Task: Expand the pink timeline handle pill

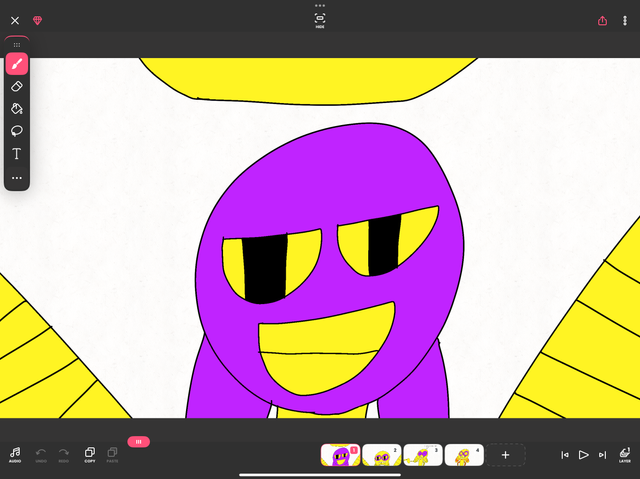Action: click(x=139, y=441)
